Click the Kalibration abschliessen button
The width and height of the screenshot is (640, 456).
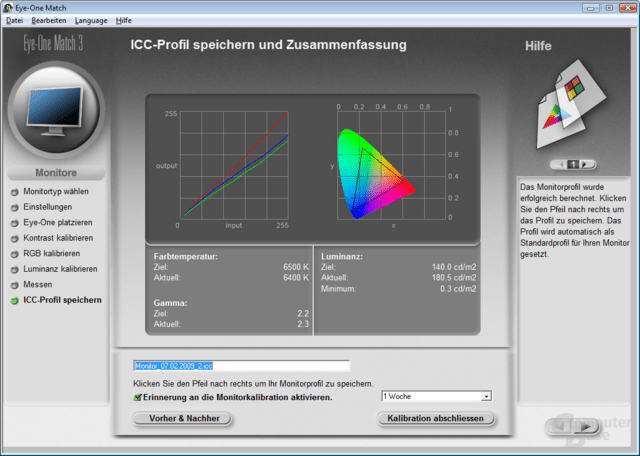436,418
